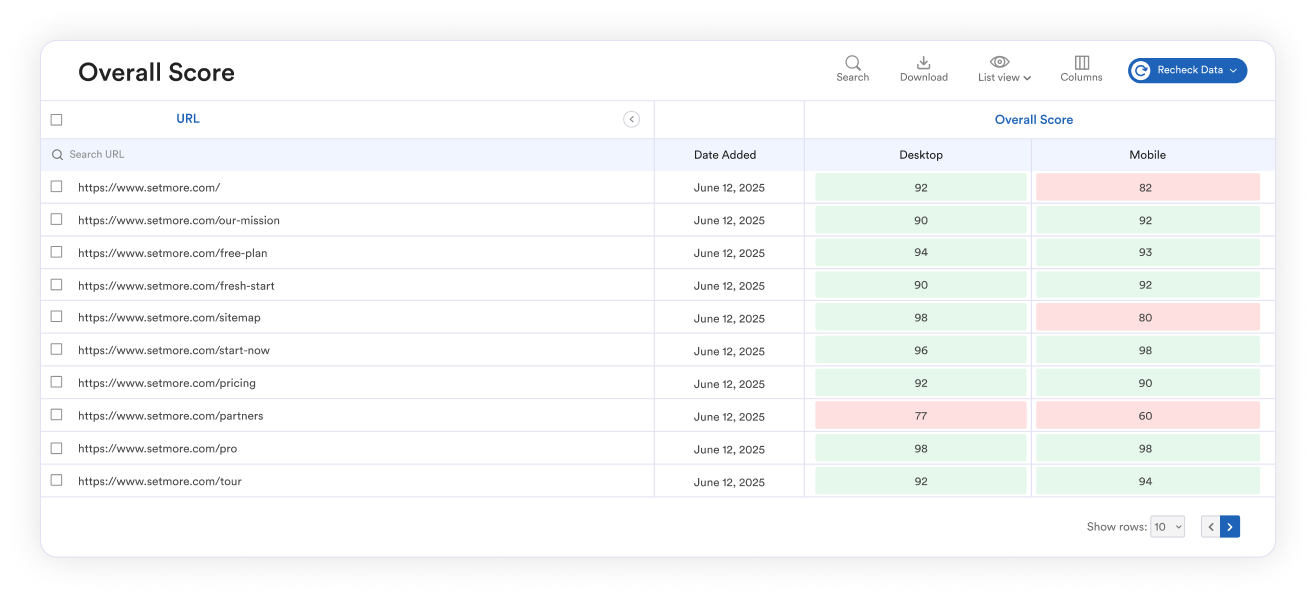
Task: Click the Download icon
Action: click(x=923, y=63)
